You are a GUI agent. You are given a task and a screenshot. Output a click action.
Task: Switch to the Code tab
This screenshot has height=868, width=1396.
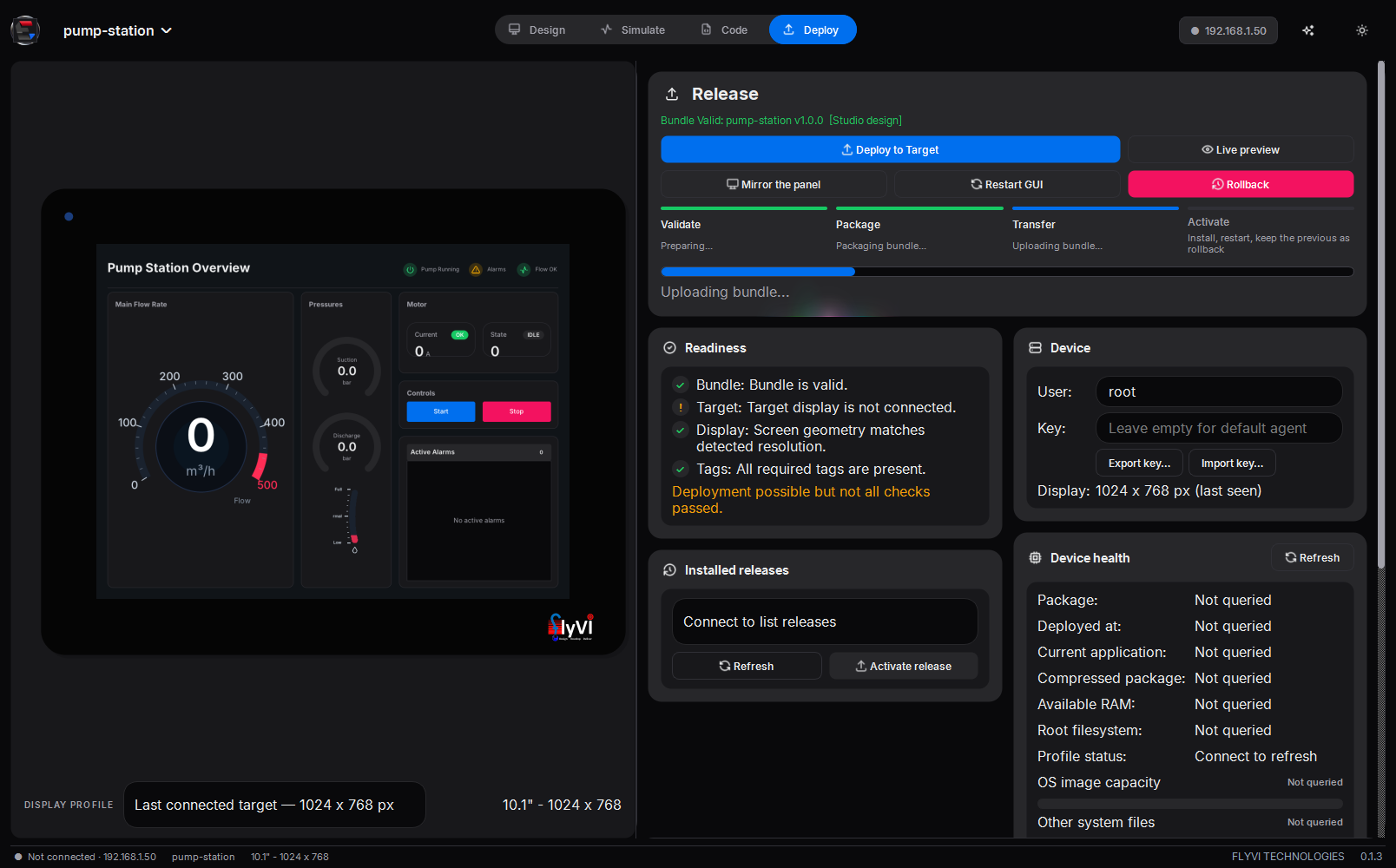[724, 30]
